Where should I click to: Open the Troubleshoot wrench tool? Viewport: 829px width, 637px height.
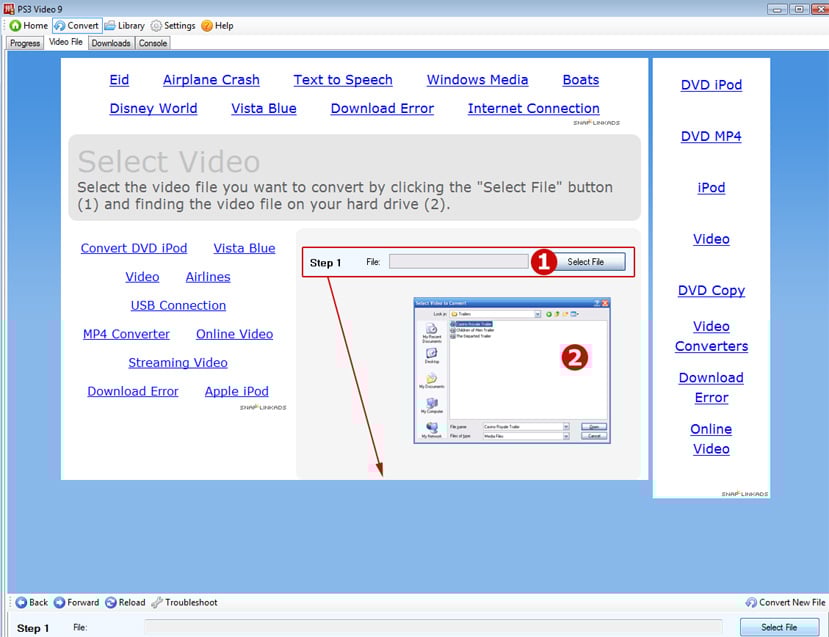pyautogui.click(x=157, y=603)
